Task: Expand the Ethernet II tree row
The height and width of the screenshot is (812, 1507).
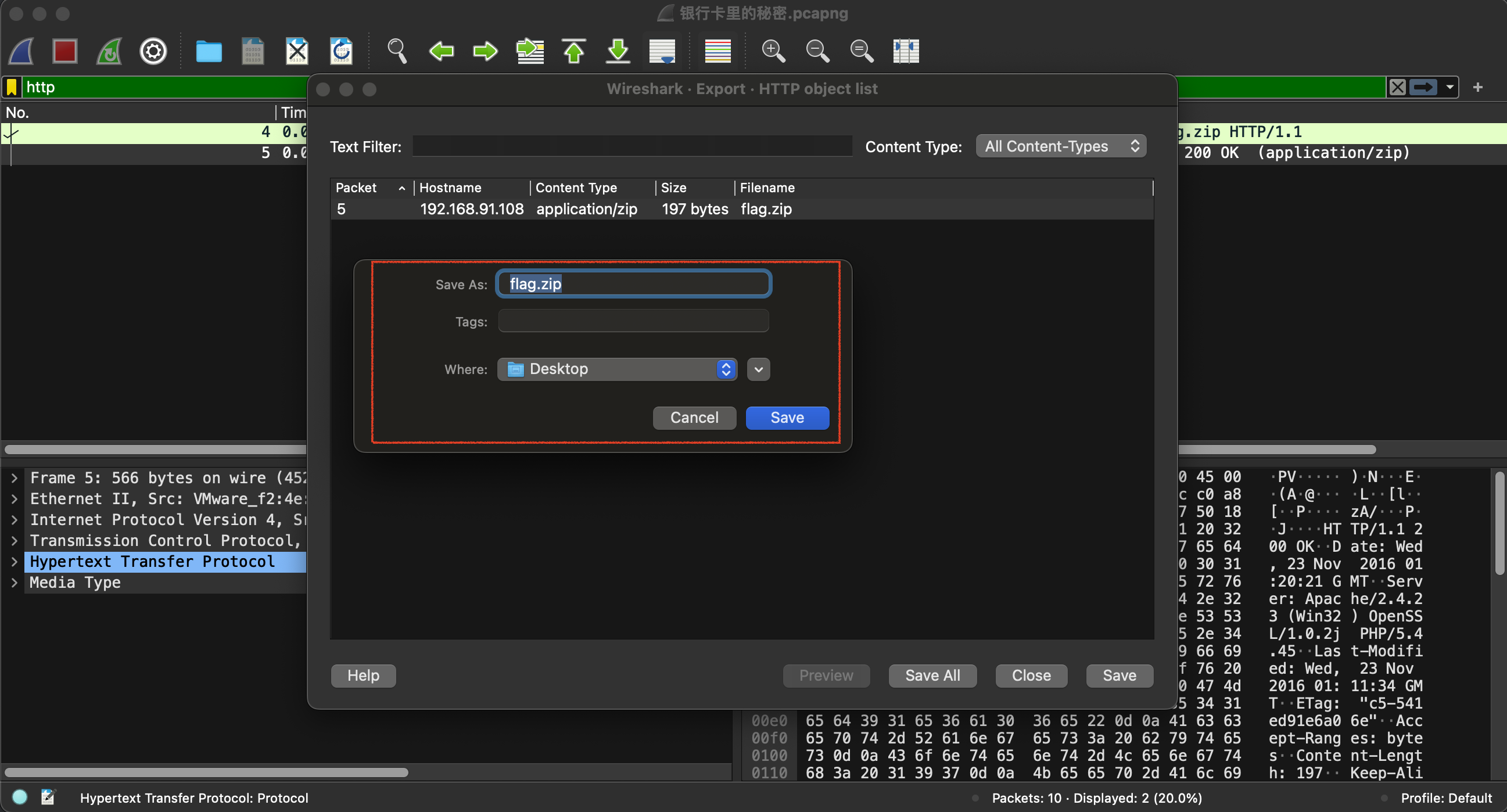Action: 15,499
